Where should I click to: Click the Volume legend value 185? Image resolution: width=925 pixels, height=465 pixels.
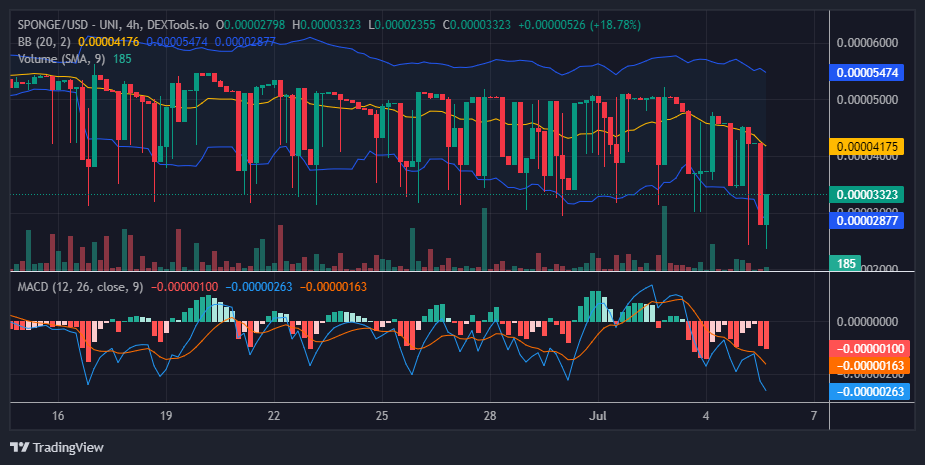(122, 59)
